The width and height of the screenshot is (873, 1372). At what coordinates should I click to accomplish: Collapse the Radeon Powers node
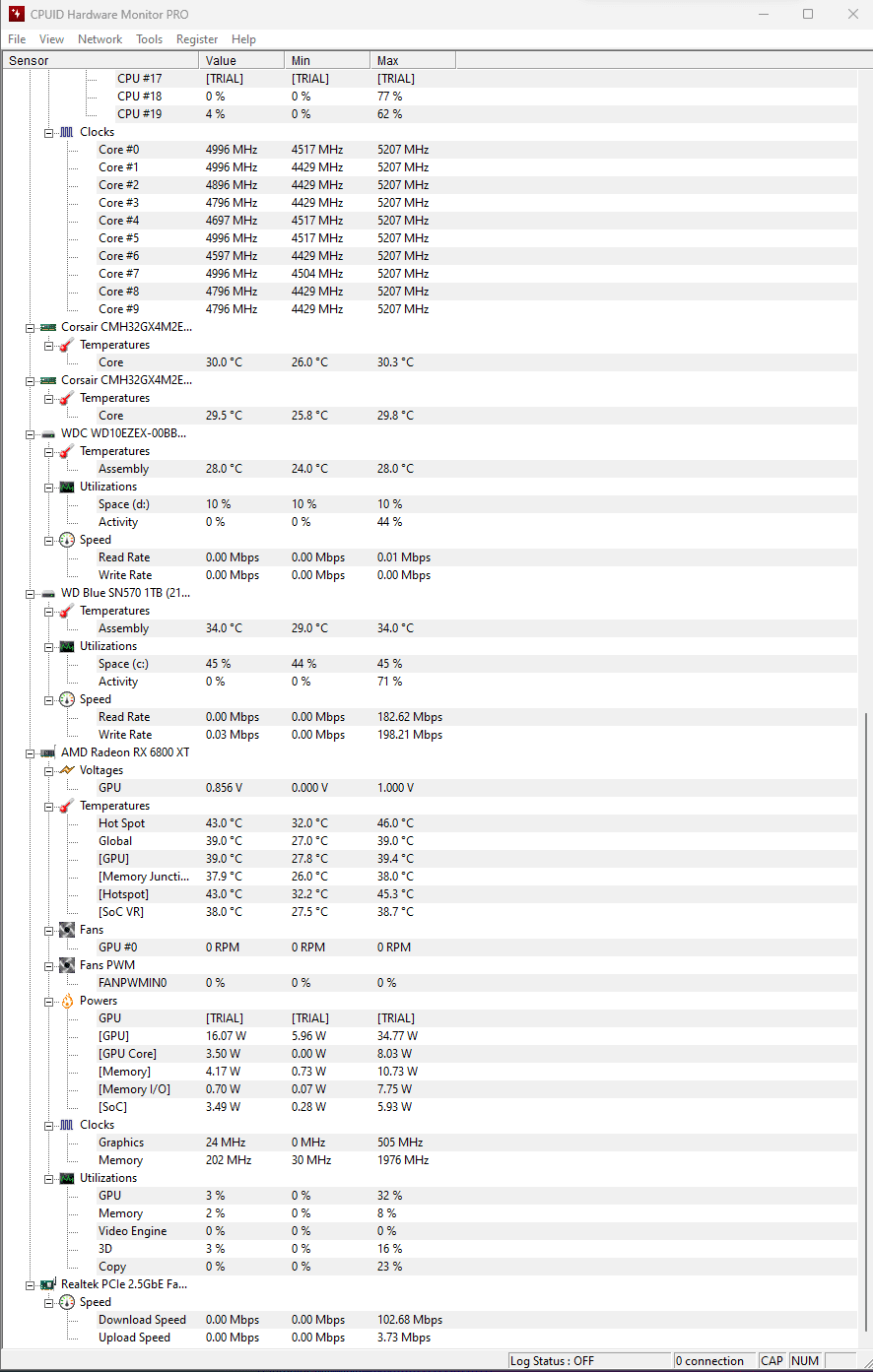point(49,1001)
